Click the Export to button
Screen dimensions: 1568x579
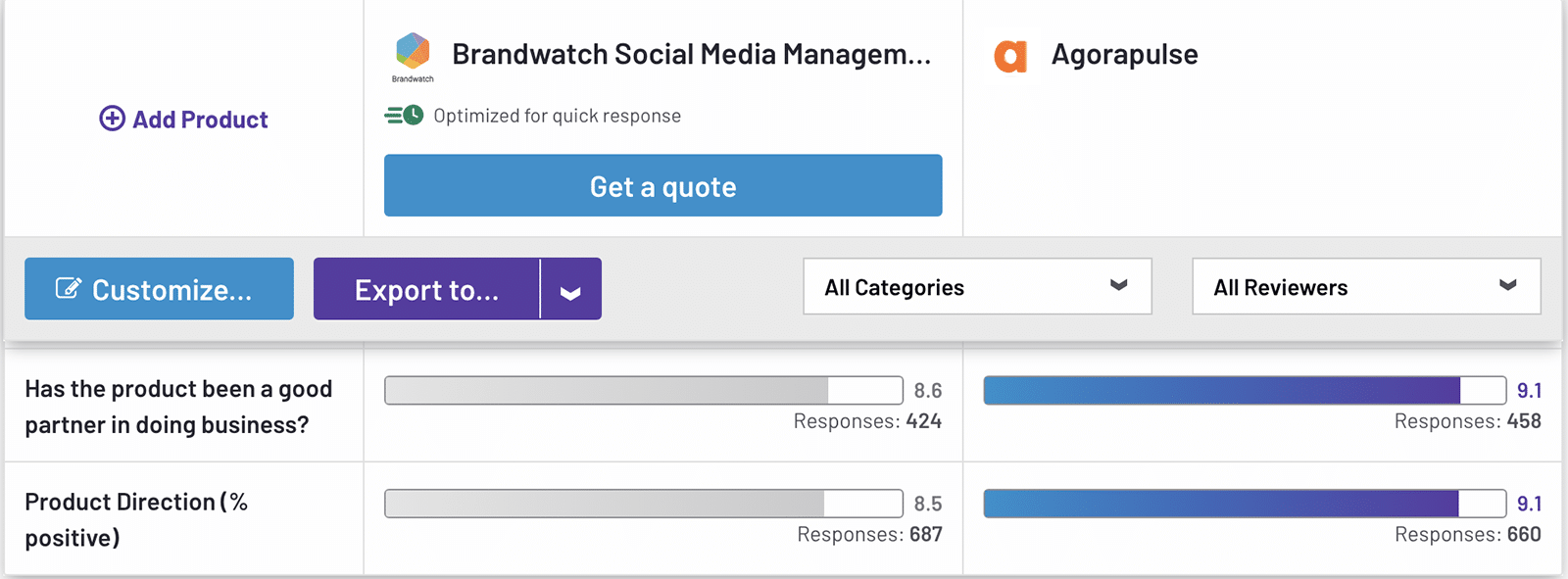(426, 289)
